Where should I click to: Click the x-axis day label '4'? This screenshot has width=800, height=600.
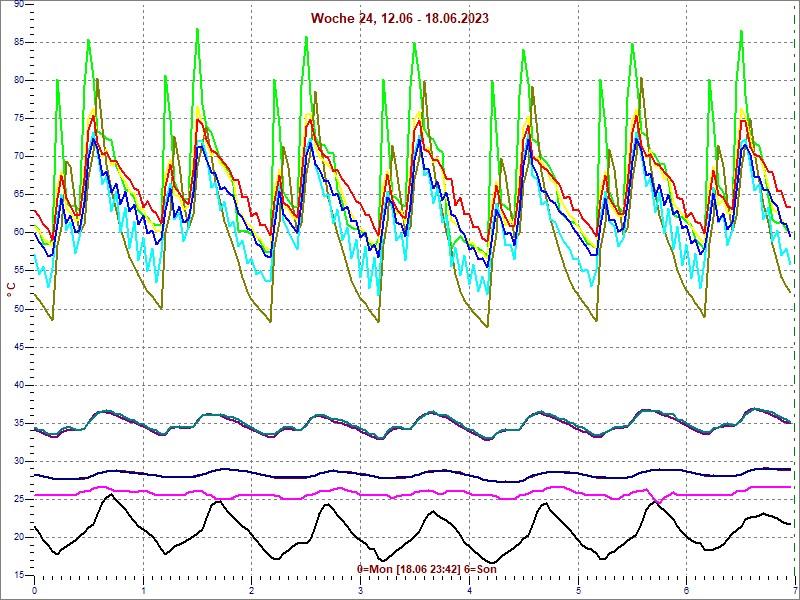click(470, 592)
